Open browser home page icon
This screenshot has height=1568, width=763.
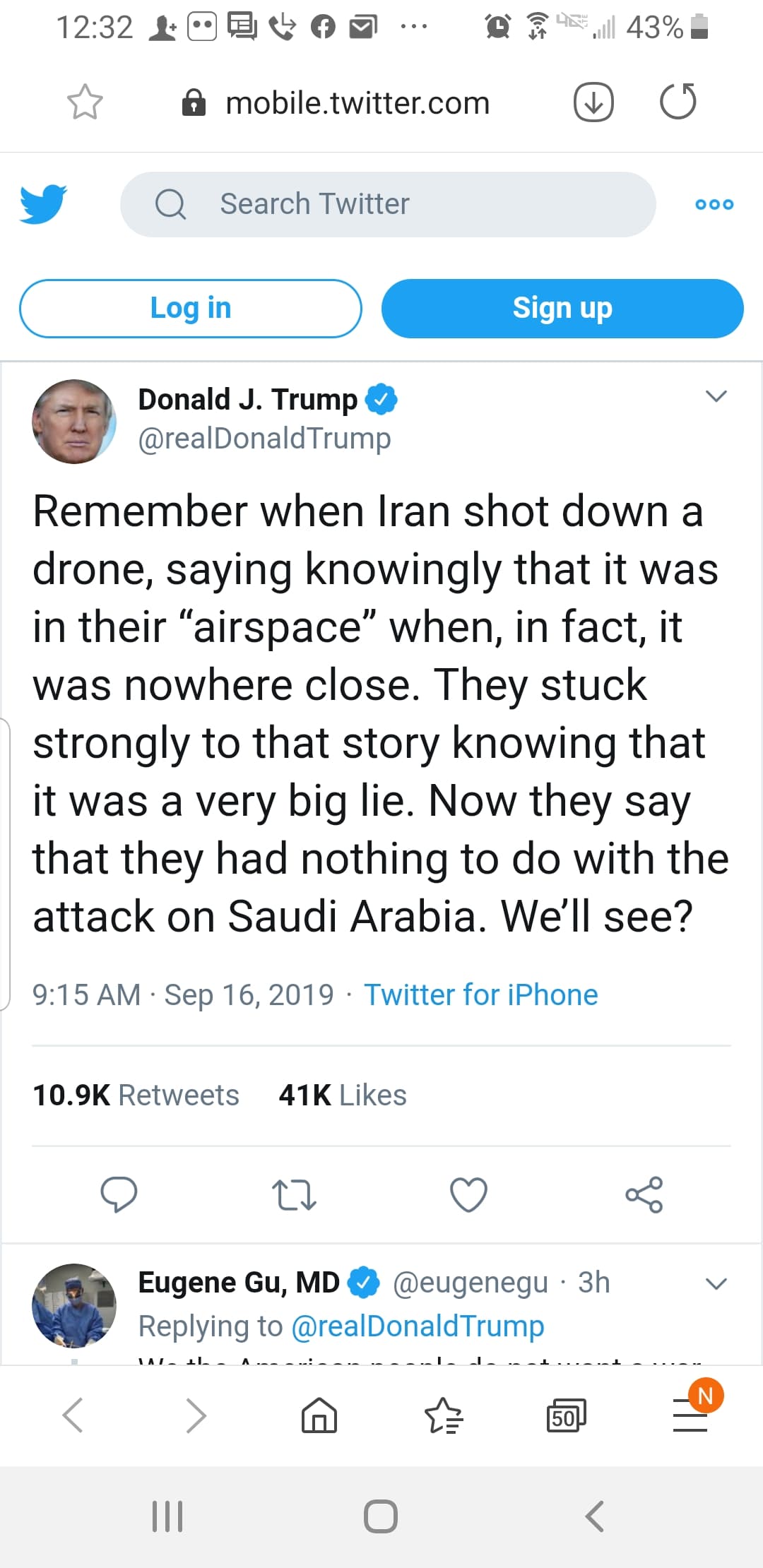pyautogui.click(x=319, y=1415)
